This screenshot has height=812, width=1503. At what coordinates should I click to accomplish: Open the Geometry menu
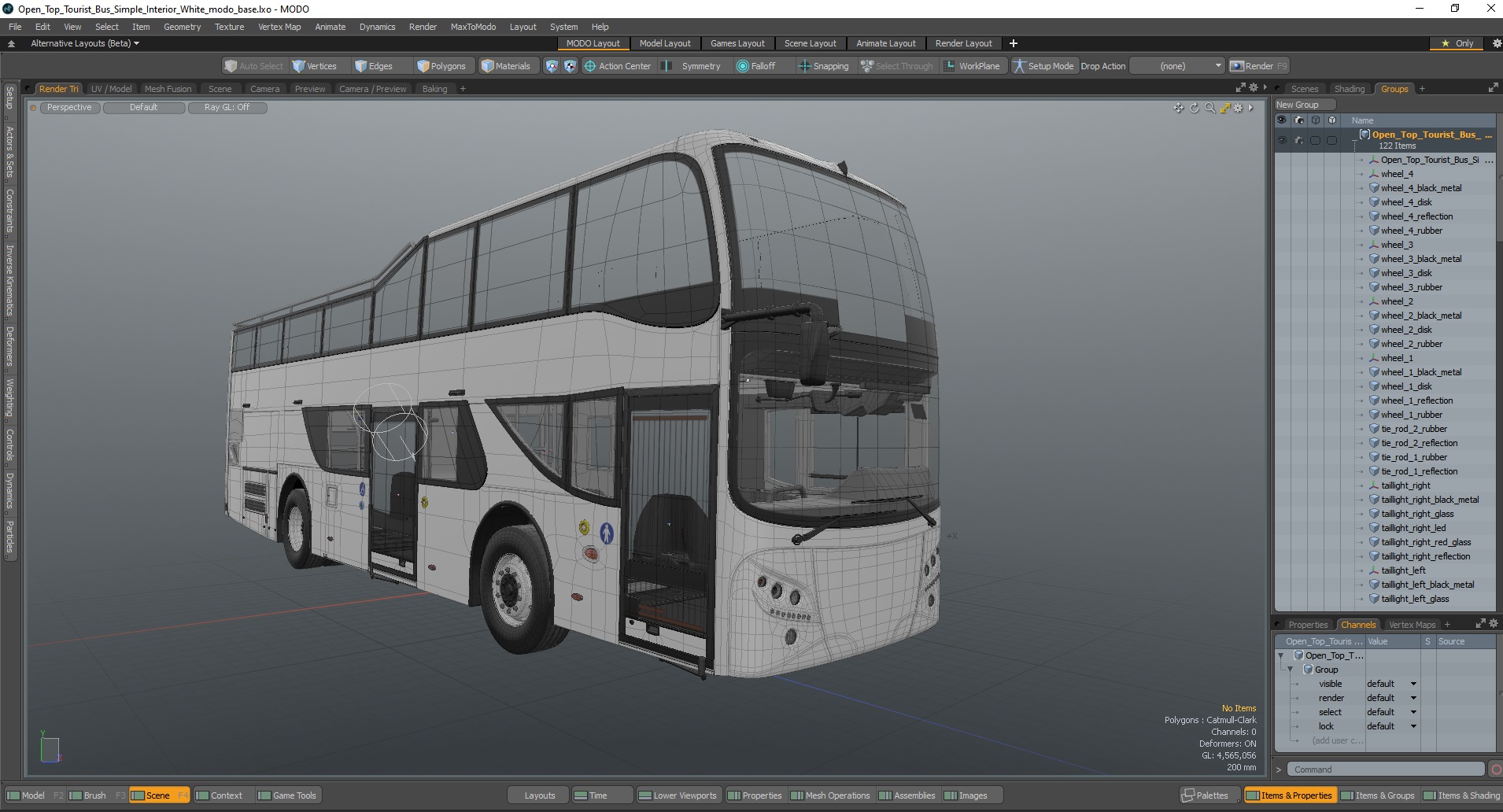pos(182,27)
